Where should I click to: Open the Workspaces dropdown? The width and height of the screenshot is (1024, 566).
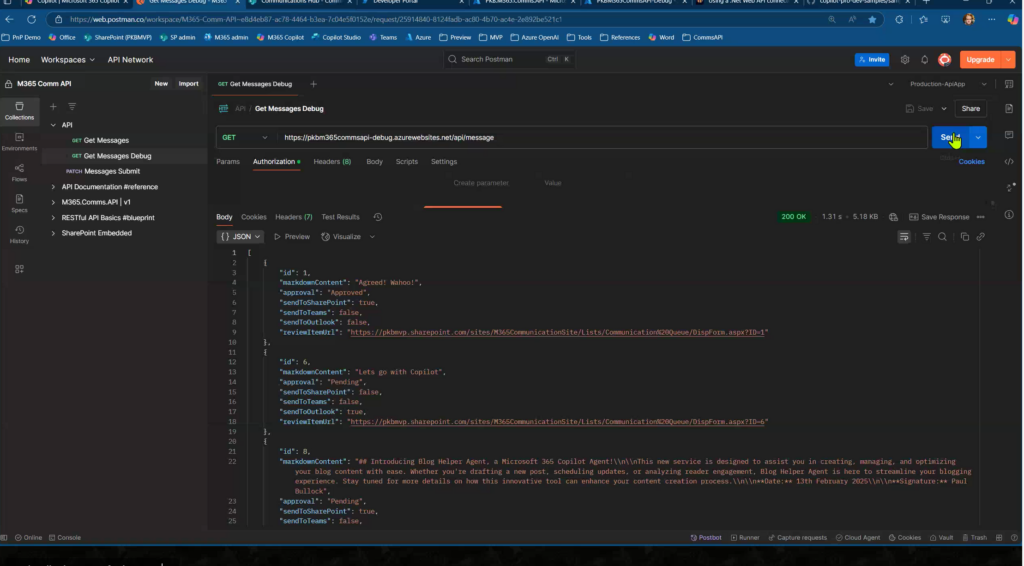click(x=68, y=59)
